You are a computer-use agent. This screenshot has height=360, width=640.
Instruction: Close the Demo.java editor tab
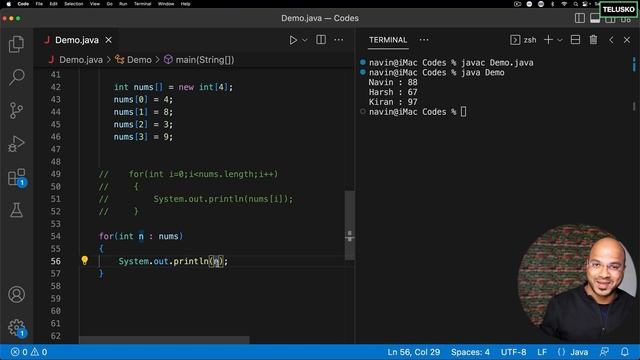[109, 40]
